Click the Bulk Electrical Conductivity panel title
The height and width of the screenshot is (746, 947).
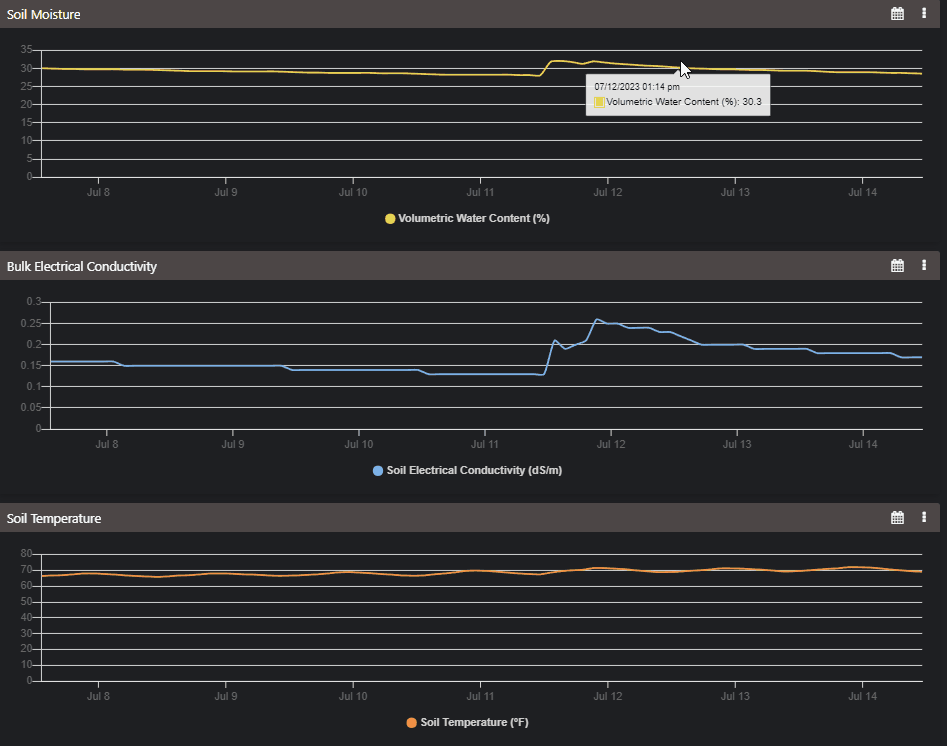tap(81, 266)
